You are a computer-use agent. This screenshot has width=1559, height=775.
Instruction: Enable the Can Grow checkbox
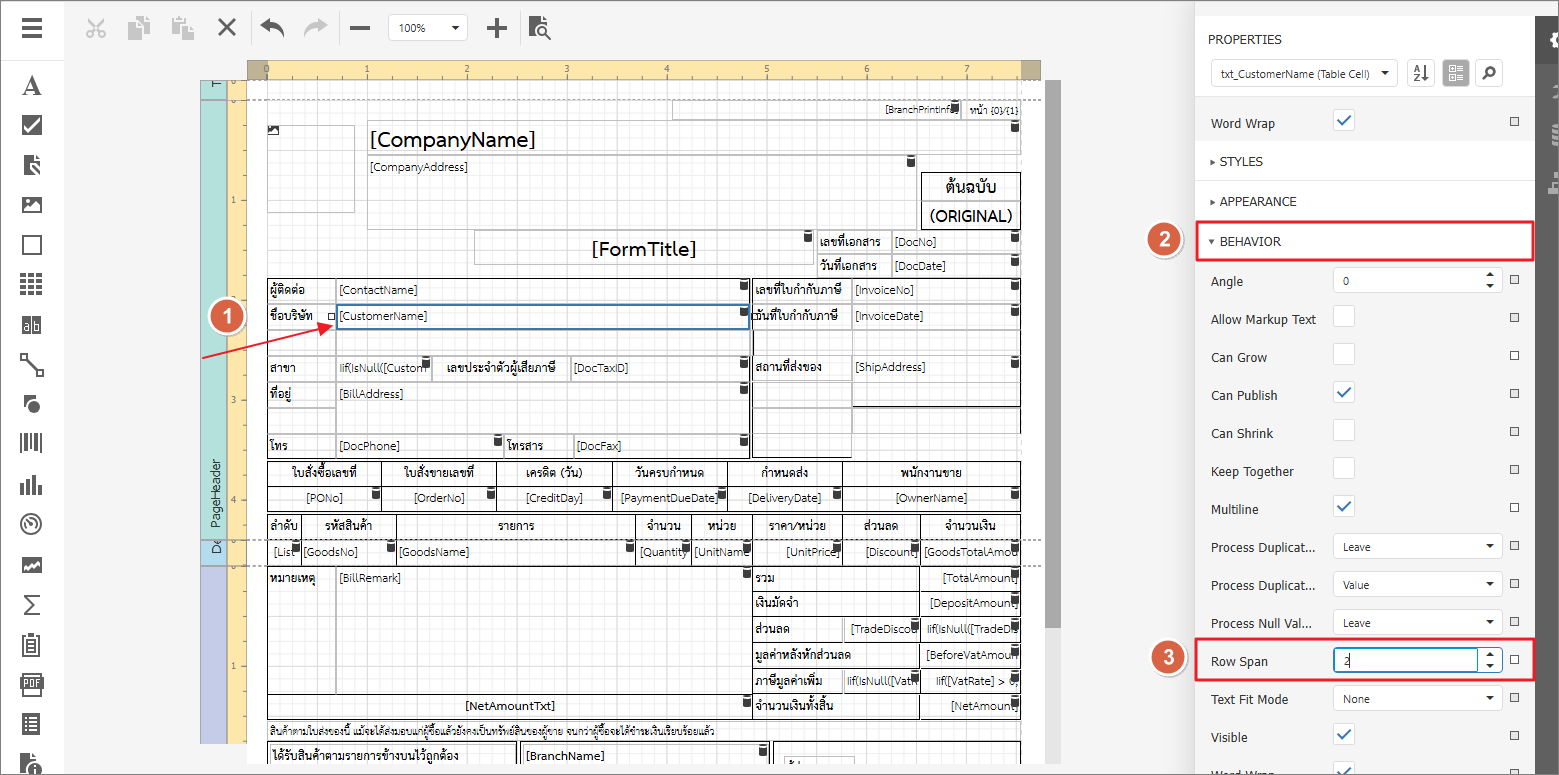point(1344,355)
